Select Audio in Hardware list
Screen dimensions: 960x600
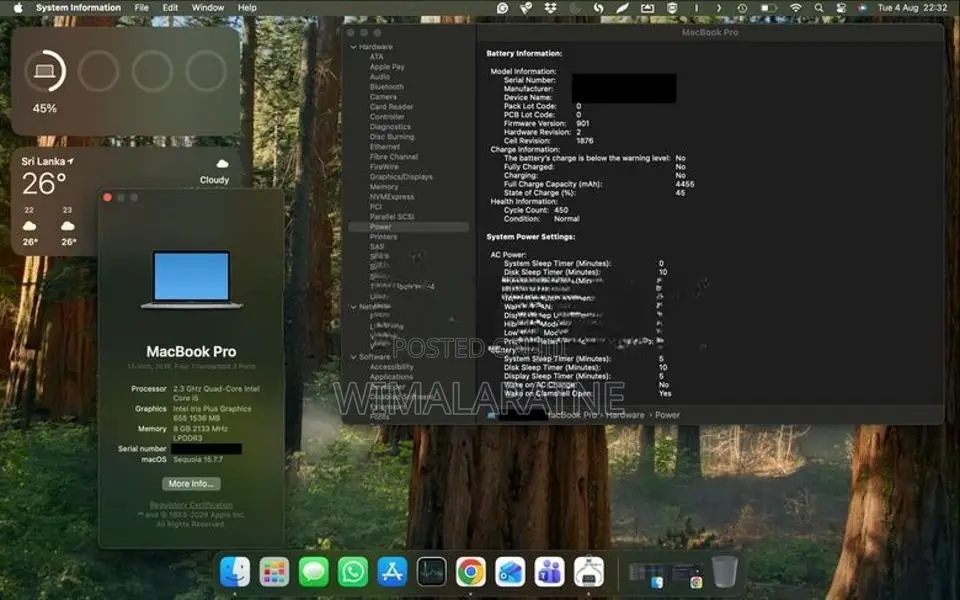click(x=380, y=77)
